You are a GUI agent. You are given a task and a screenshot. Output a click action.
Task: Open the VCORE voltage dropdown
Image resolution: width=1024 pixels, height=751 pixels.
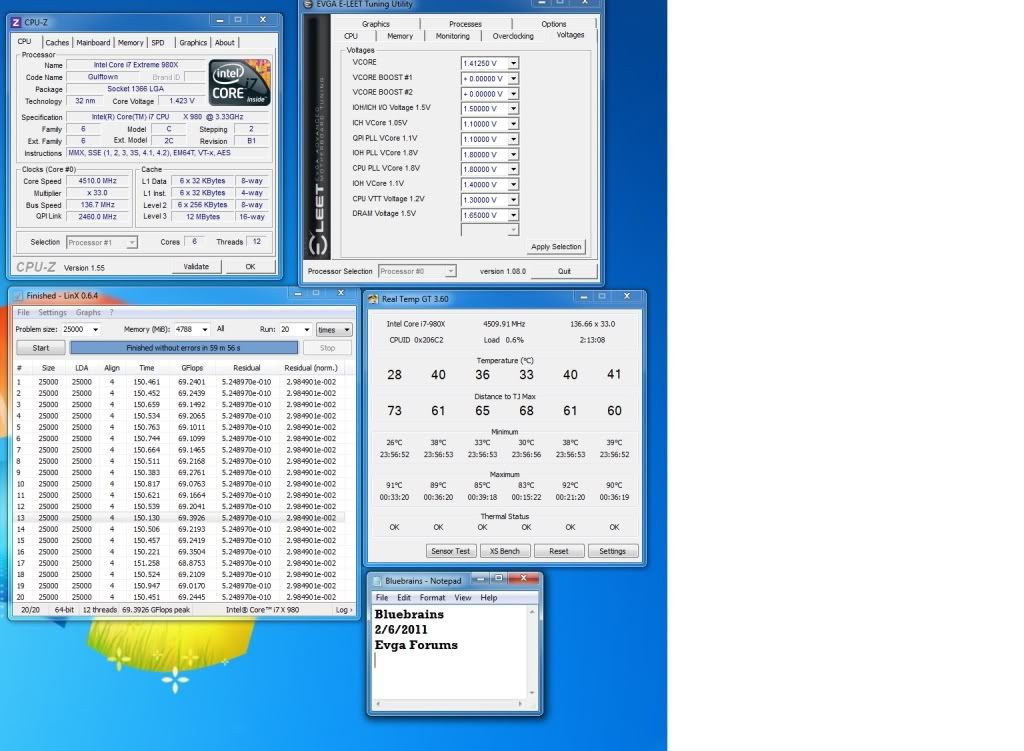pos(513,63)
